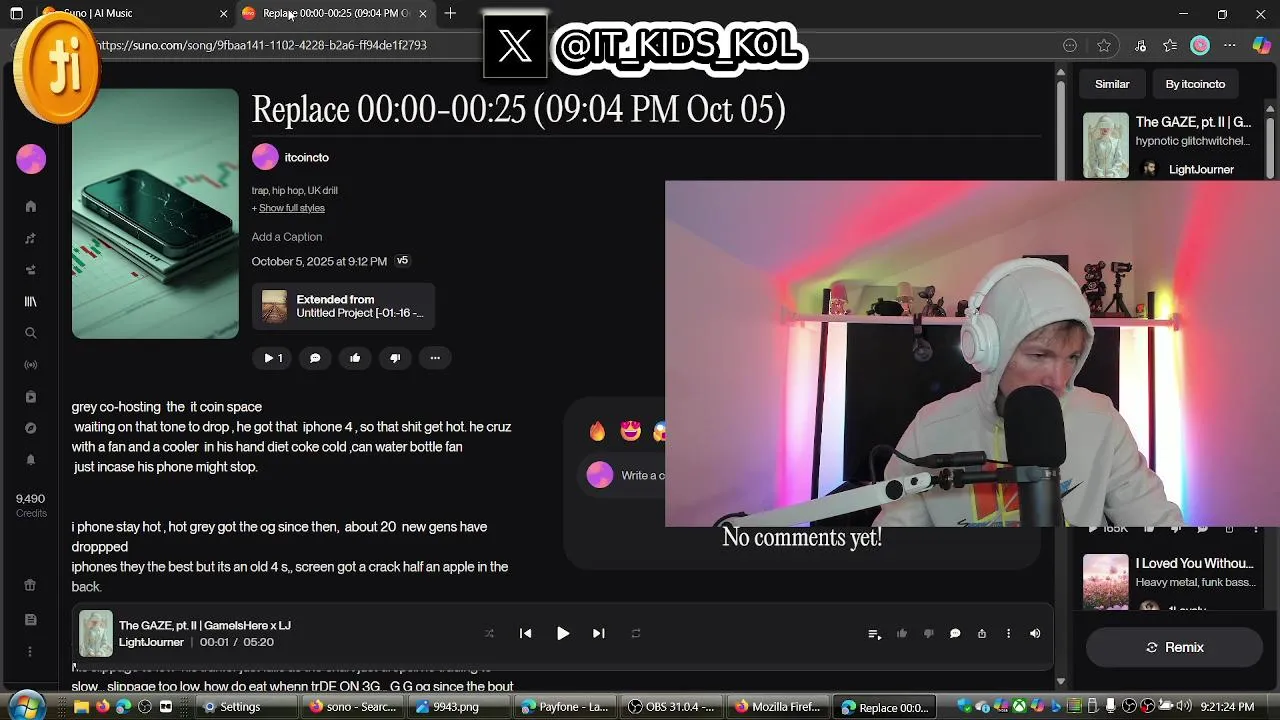This screenshot has width=1280, height=720.
Task: Open the song's more options ellipsis
Action: 435,358
